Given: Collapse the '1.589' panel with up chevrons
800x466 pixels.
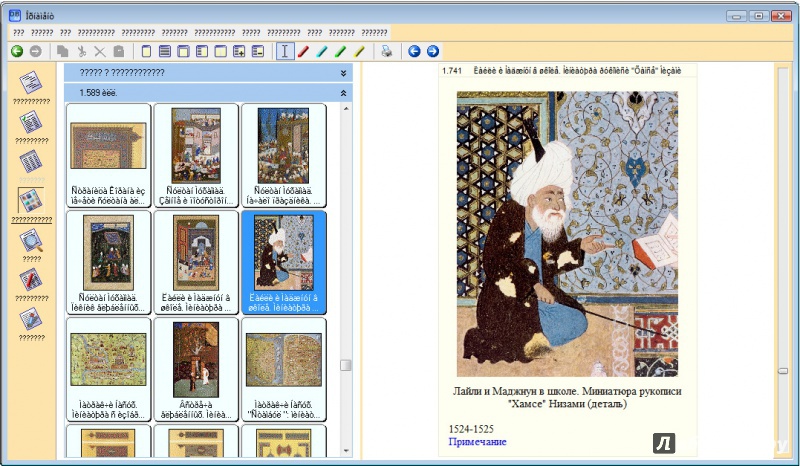Looking at the screenshot, I should point(343,93).
